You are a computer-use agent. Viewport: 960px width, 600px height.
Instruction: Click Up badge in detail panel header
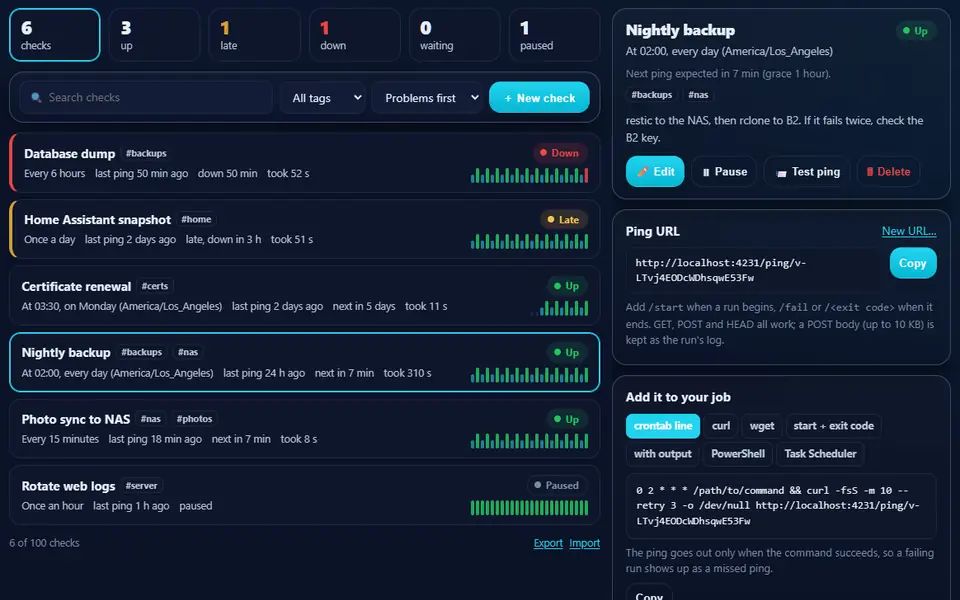[x=915, y=31]
